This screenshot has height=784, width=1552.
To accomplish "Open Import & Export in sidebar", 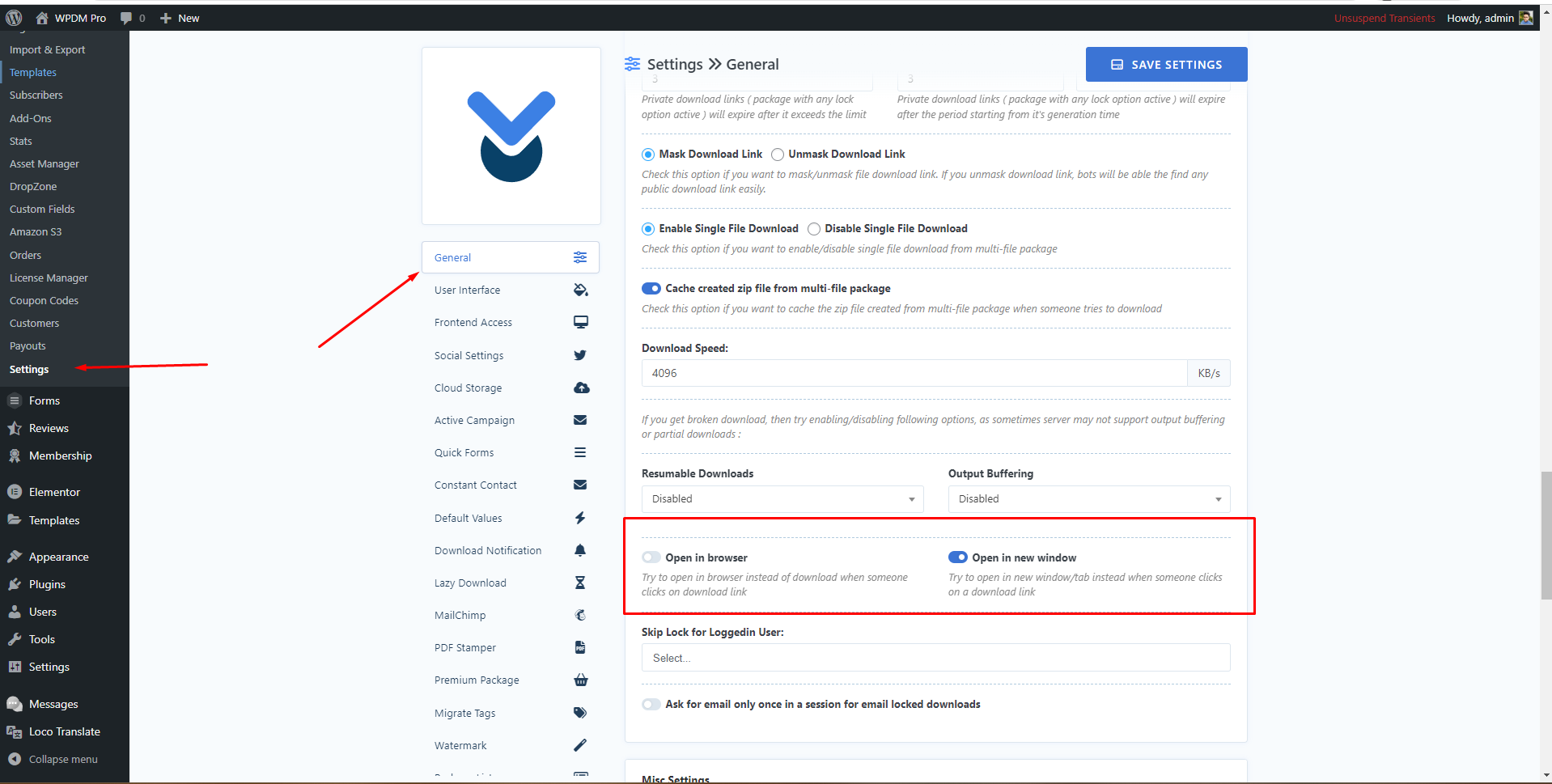I will click(x=47, y=49).
